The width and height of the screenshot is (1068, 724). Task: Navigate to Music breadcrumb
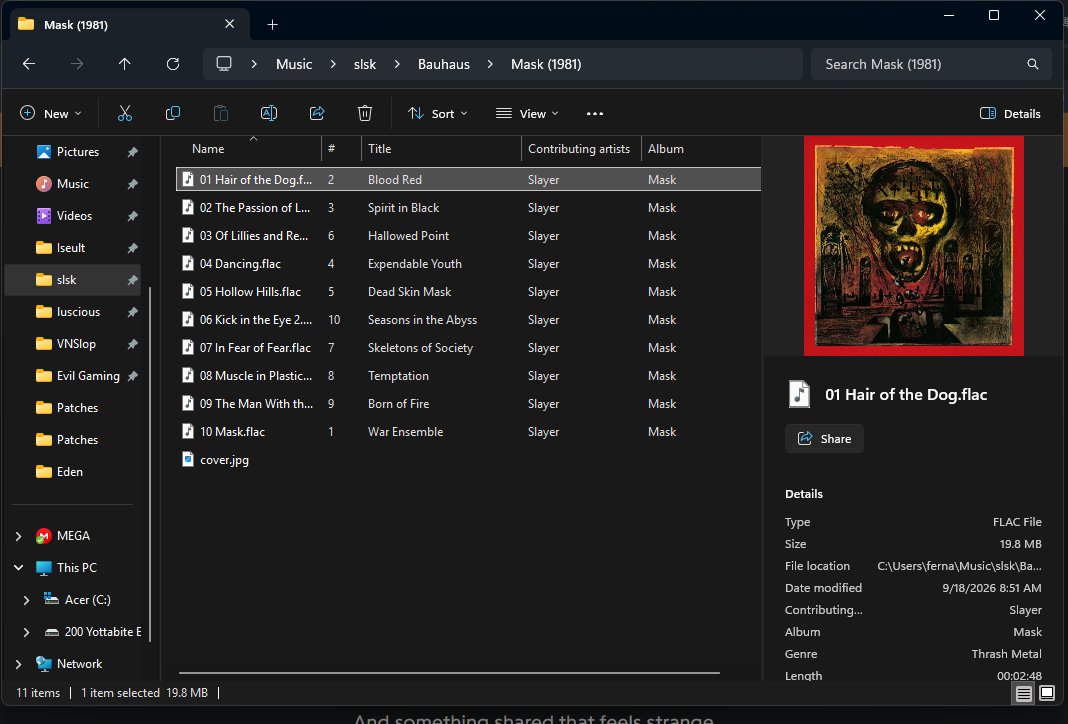point(294,64)
